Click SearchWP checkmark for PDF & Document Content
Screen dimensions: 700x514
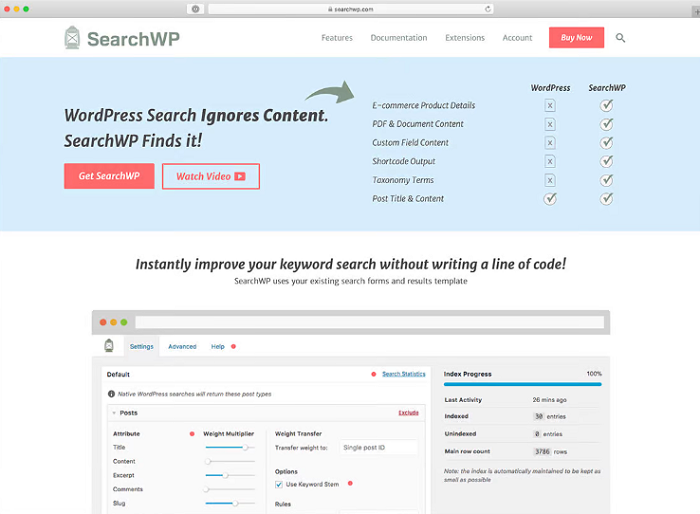click(606, 124)
